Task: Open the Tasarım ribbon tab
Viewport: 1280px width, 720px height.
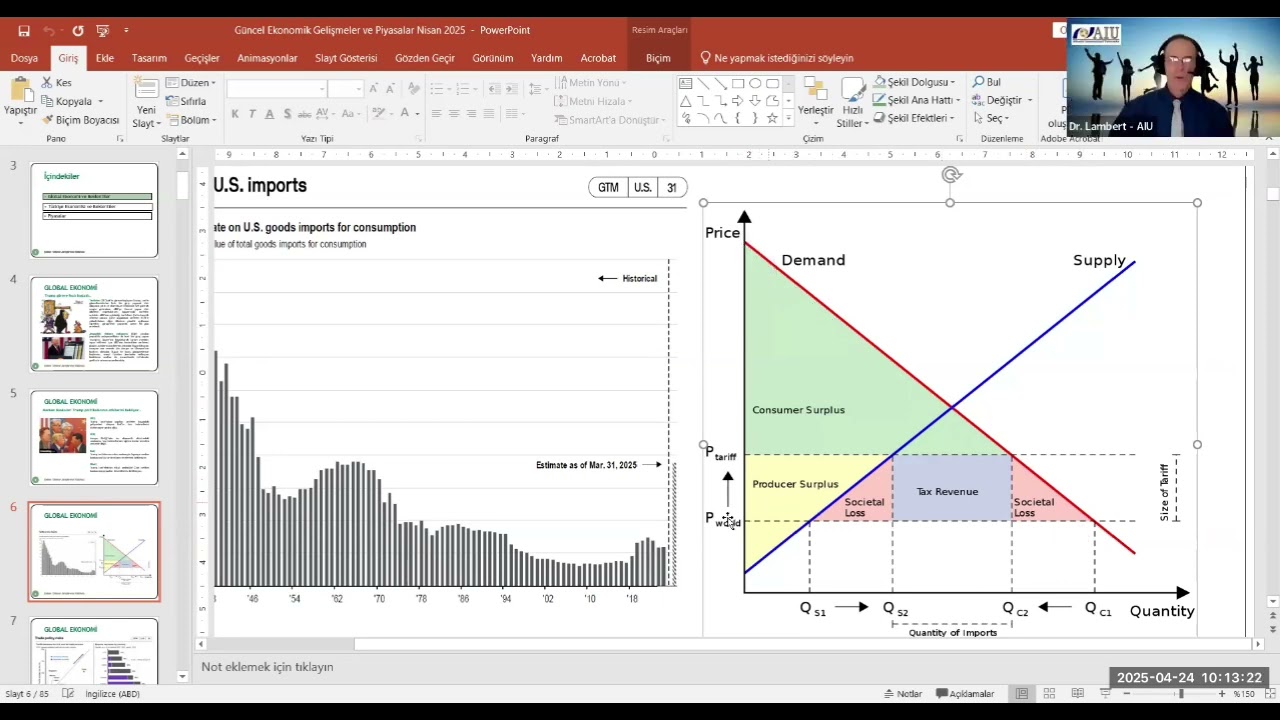Action: [149, 58]
